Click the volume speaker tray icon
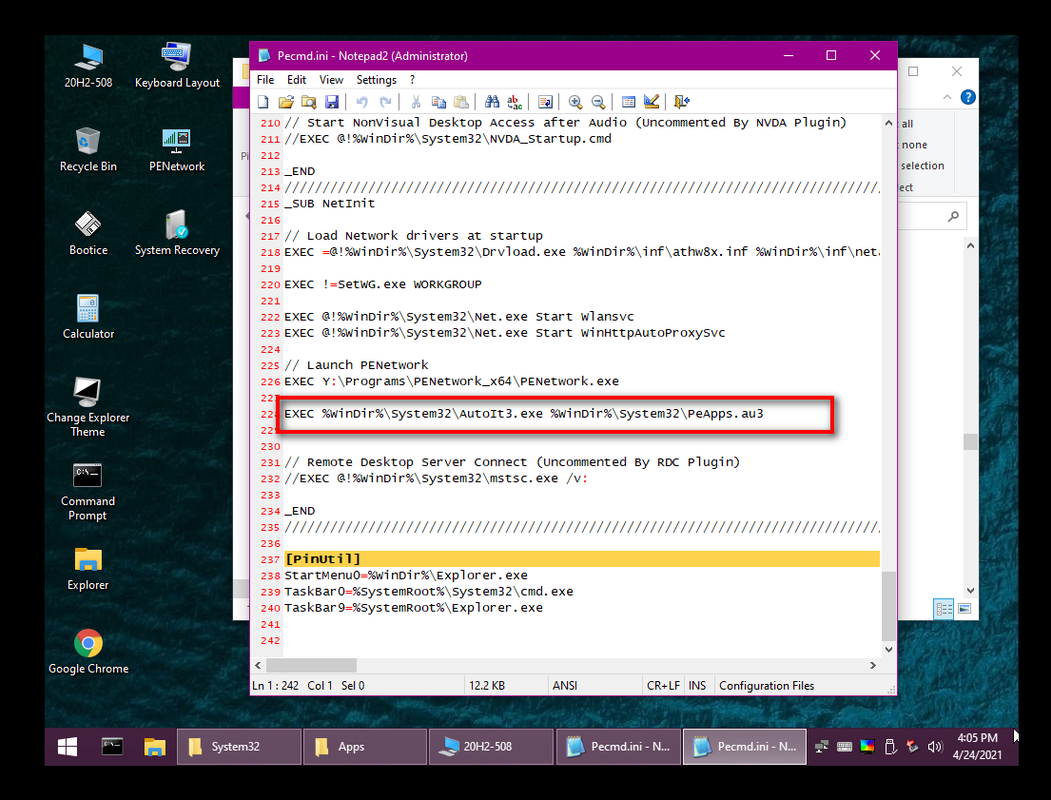 [935, 746]
